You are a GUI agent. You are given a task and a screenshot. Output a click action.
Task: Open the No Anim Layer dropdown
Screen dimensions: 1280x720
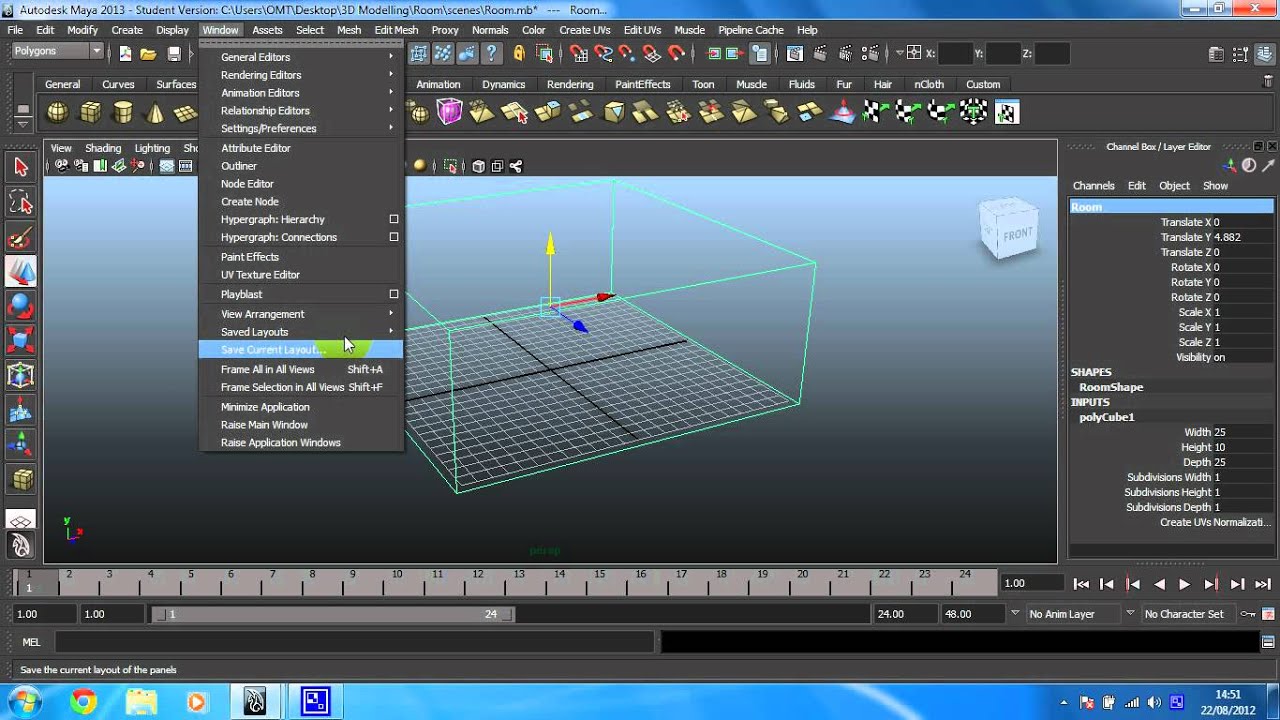[1015, 614]
